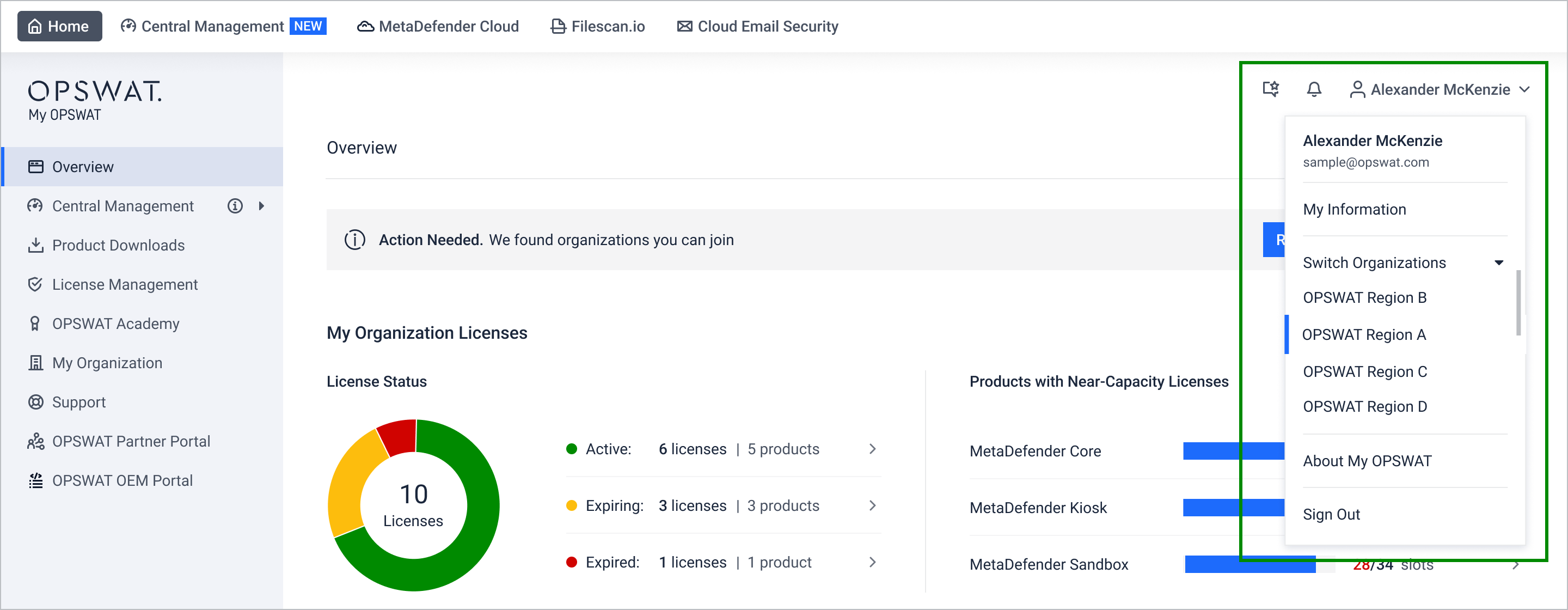Click the feedback star icon in header
The image size is (1568, 610).
coord(1271,89)
